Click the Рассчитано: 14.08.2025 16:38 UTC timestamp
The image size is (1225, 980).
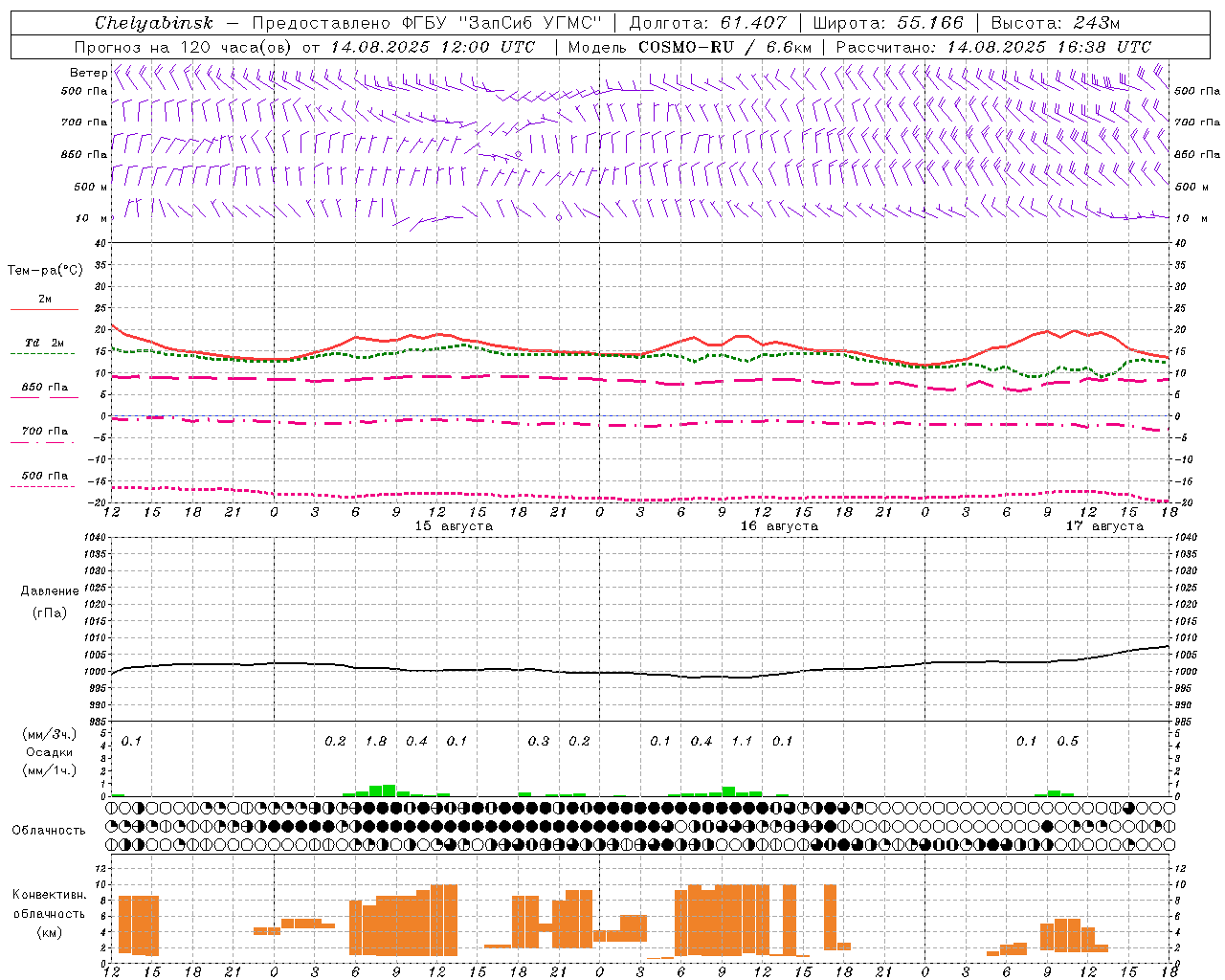993,47
